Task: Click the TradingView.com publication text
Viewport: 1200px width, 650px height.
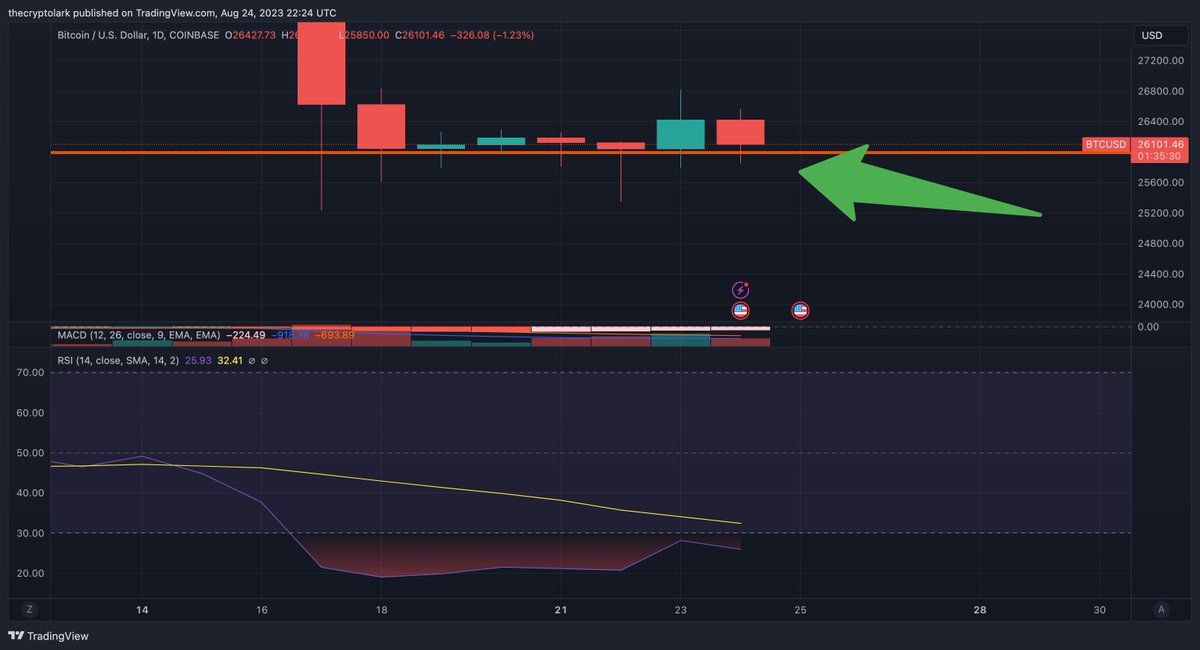Action: click(x=175, y=13)
